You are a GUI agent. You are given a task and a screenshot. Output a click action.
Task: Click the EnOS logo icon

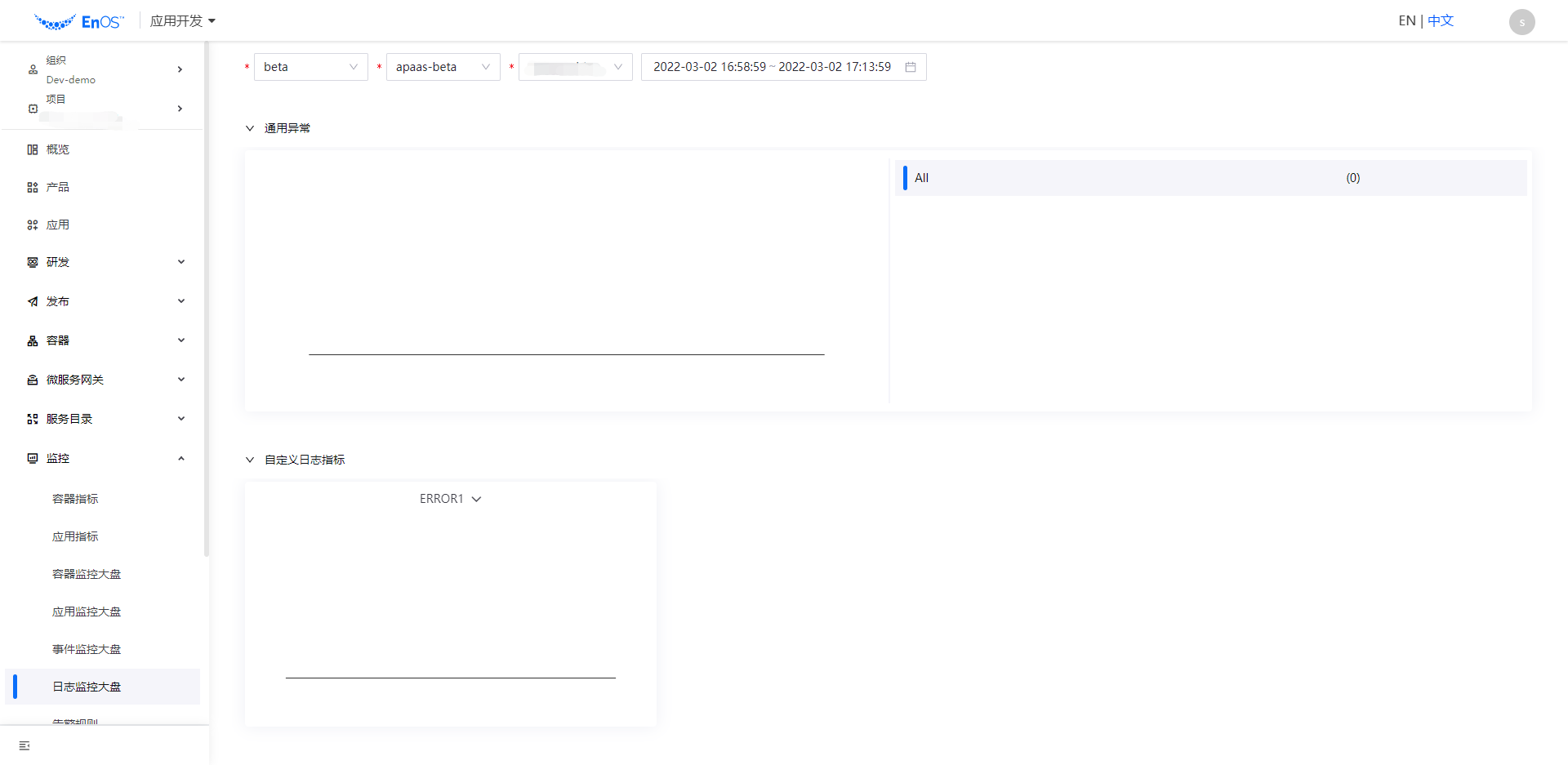[54, 20]
